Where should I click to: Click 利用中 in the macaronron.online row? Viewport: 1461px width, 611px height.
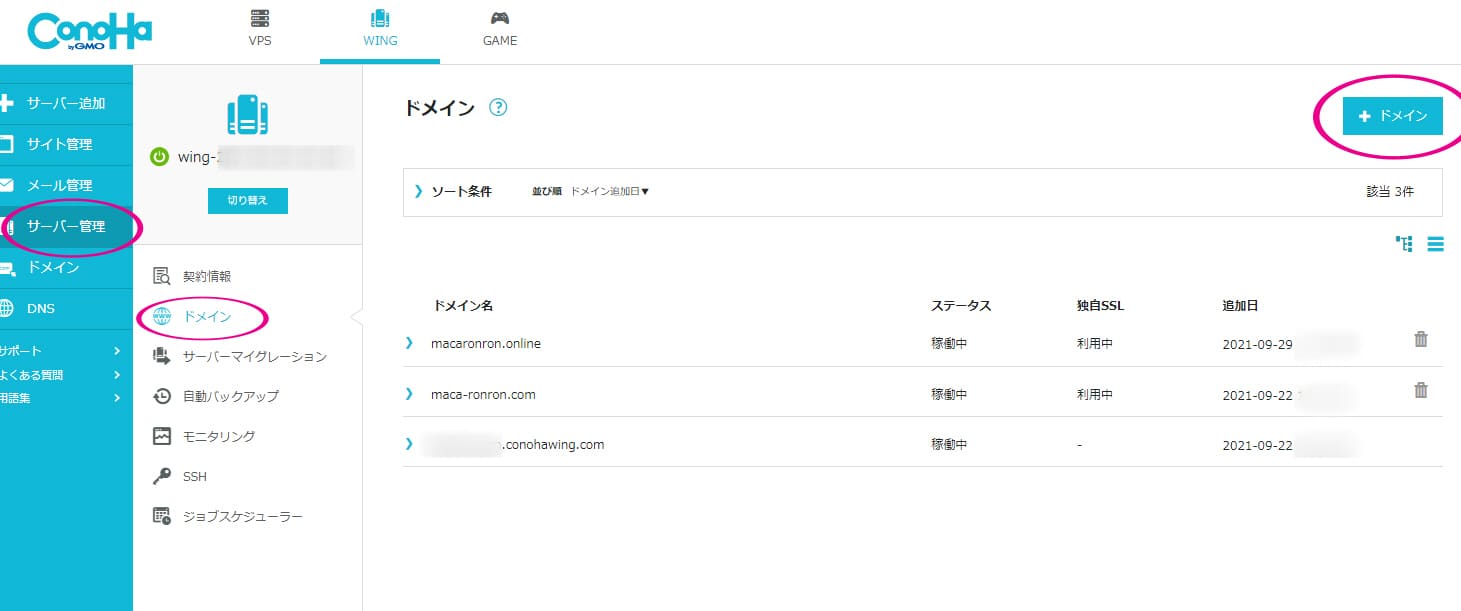(1095, 343)
